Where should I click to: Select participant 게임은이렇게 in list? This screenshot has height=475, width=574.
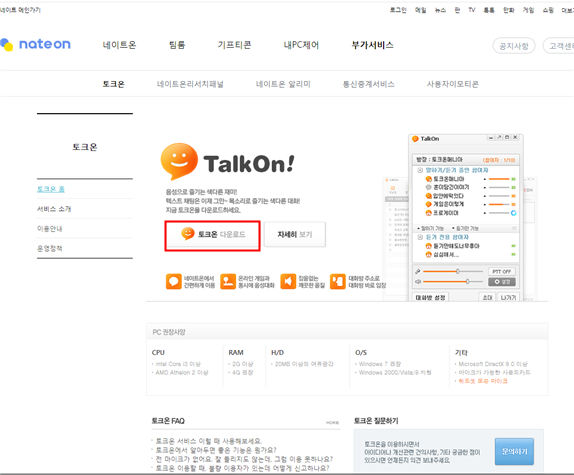(448, 204)
